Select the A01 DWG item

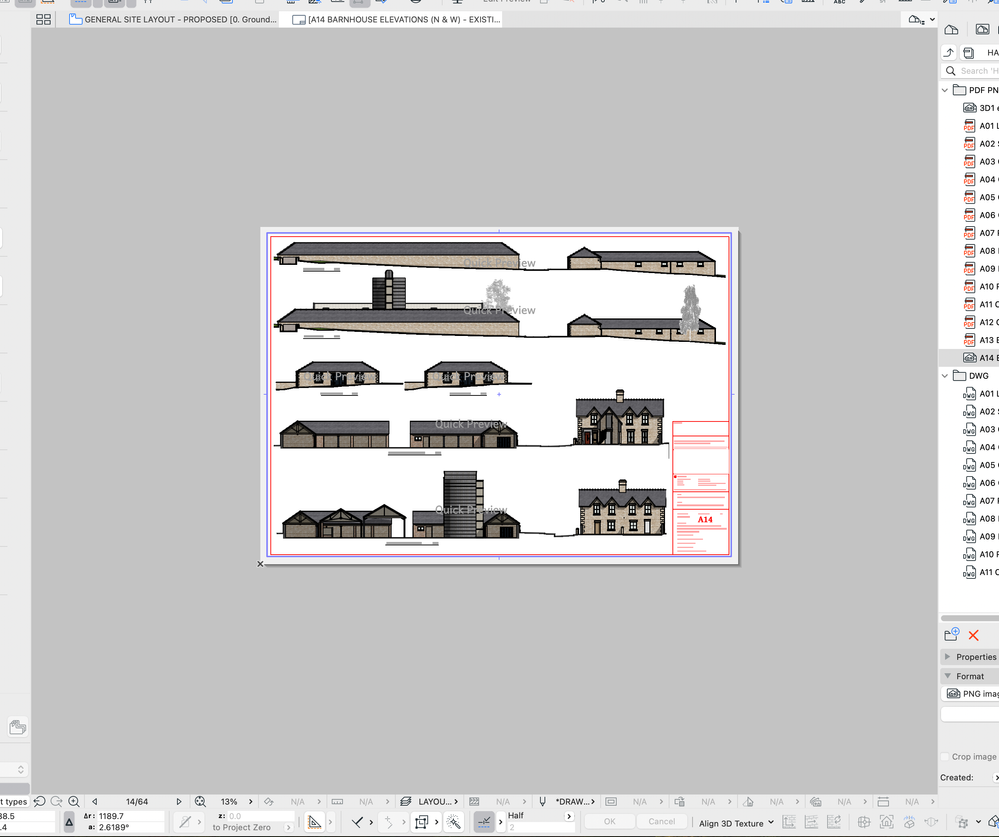[x=980, y=394]
